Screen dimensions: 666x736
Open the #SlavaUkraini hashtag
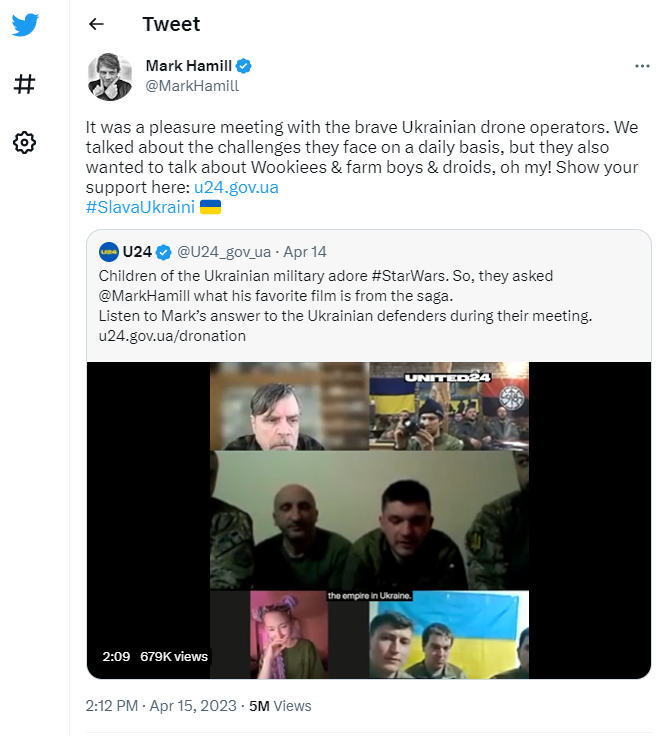click(140, 207)
